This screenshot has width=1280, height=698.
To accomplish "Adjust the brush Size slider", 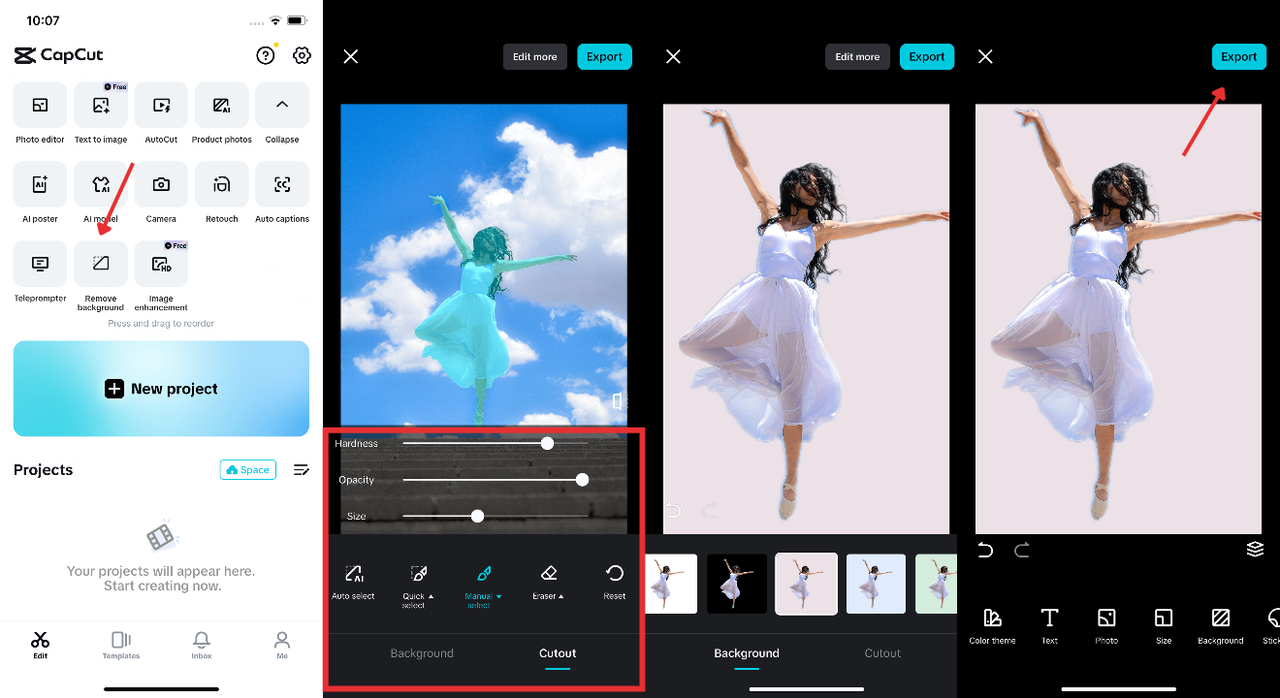I will point(477,516).
